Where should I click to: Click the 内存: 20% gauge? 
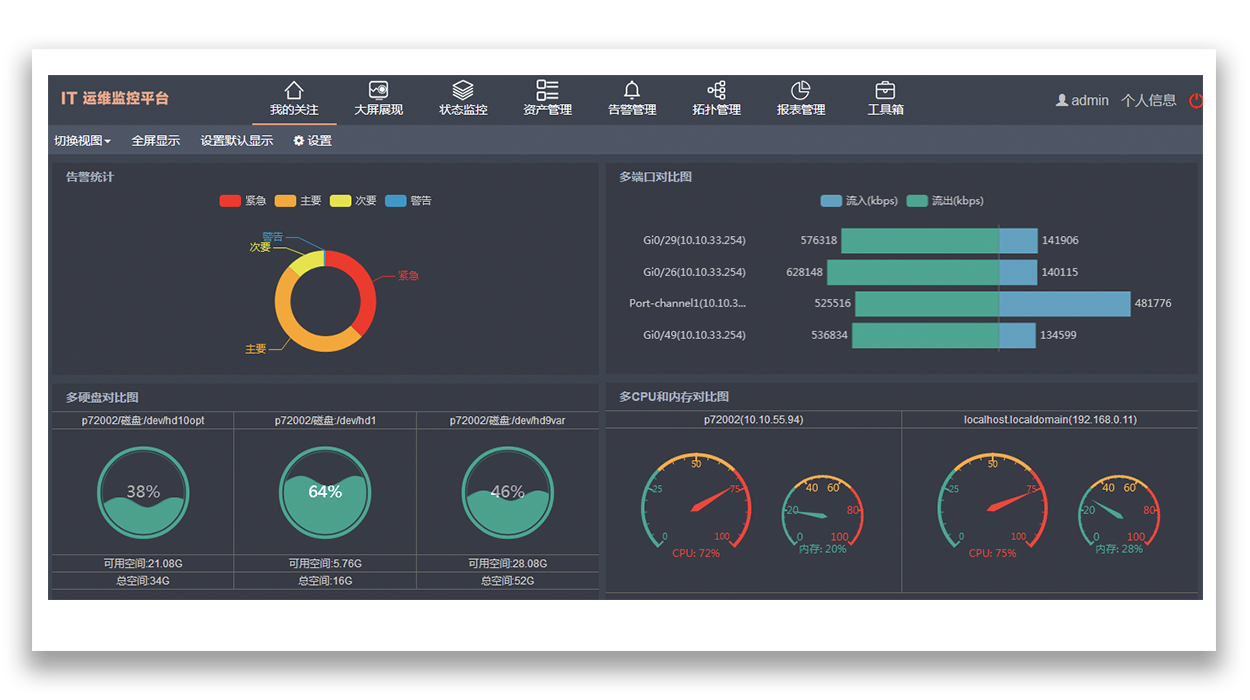[822, 516]
